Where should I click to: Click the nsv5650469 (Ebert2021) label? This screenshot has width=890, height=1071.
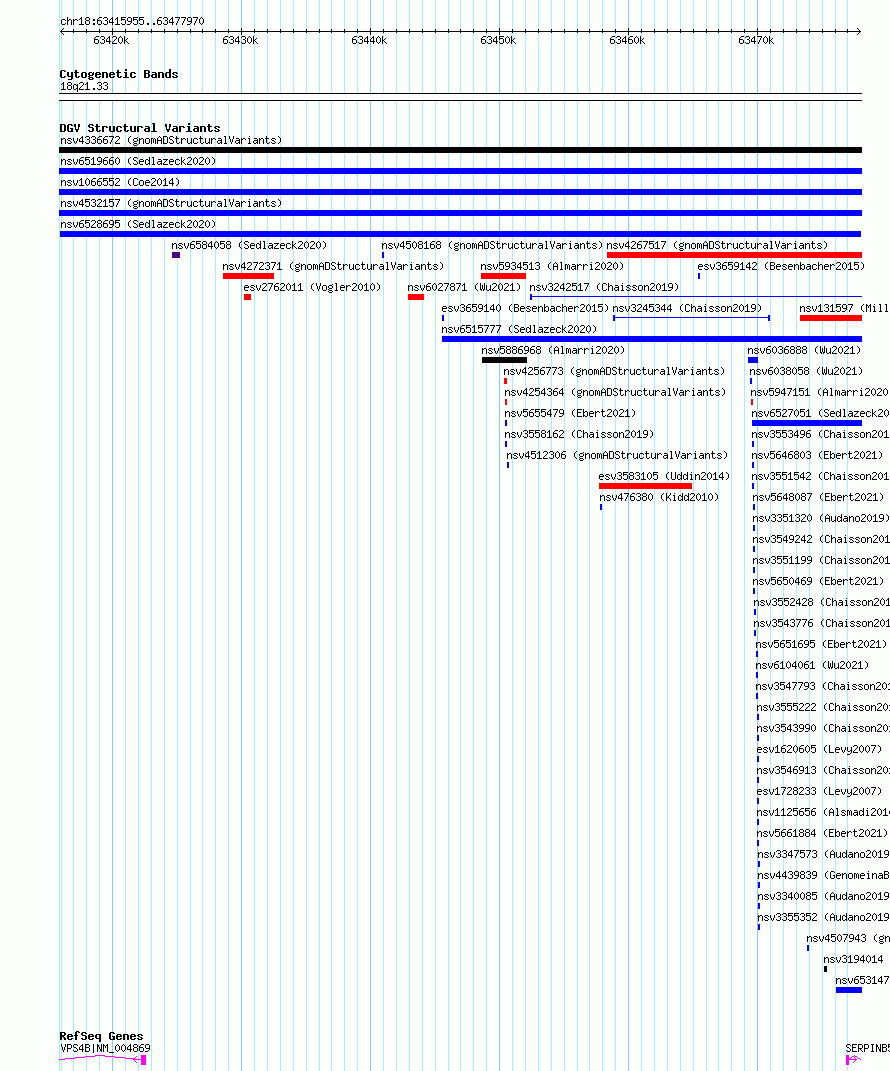[x=818, y=581]
